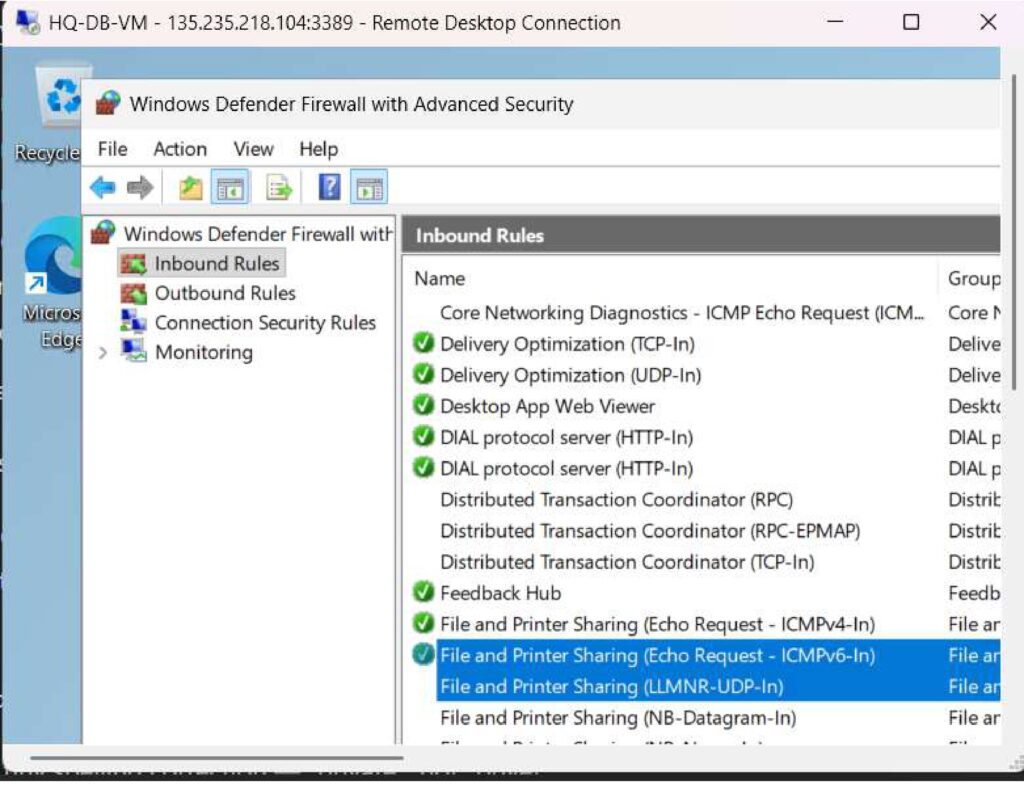The image size is (1024, 791).
Task: Click the Up One Level folder icon
Action: click(191, 187)
